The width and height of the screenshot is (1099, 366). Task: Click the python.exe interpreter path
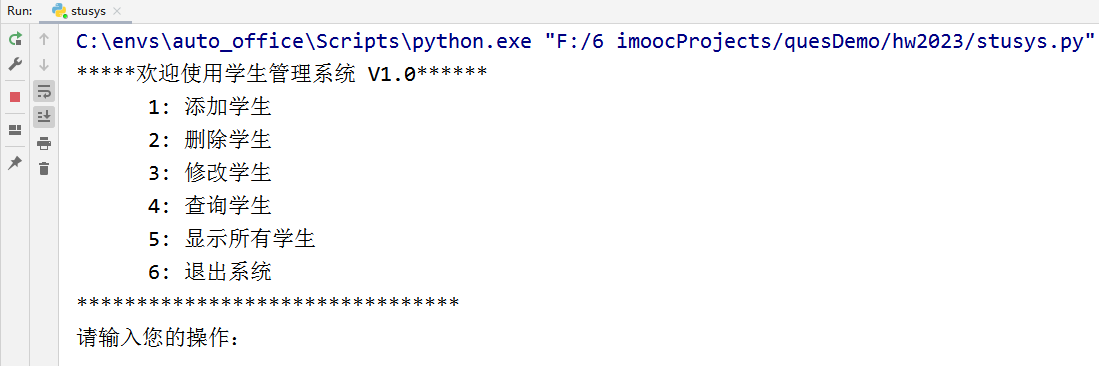coord(307,42)
